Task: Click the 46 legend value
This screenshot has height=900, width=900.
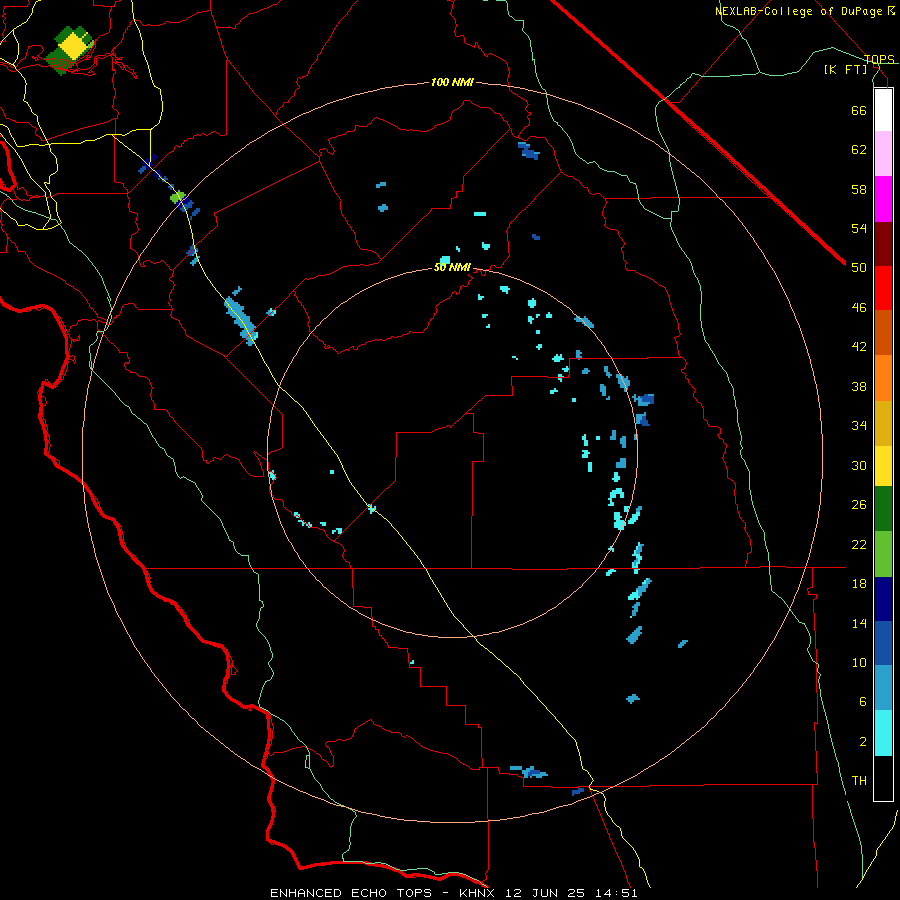Action: point(859,308)
